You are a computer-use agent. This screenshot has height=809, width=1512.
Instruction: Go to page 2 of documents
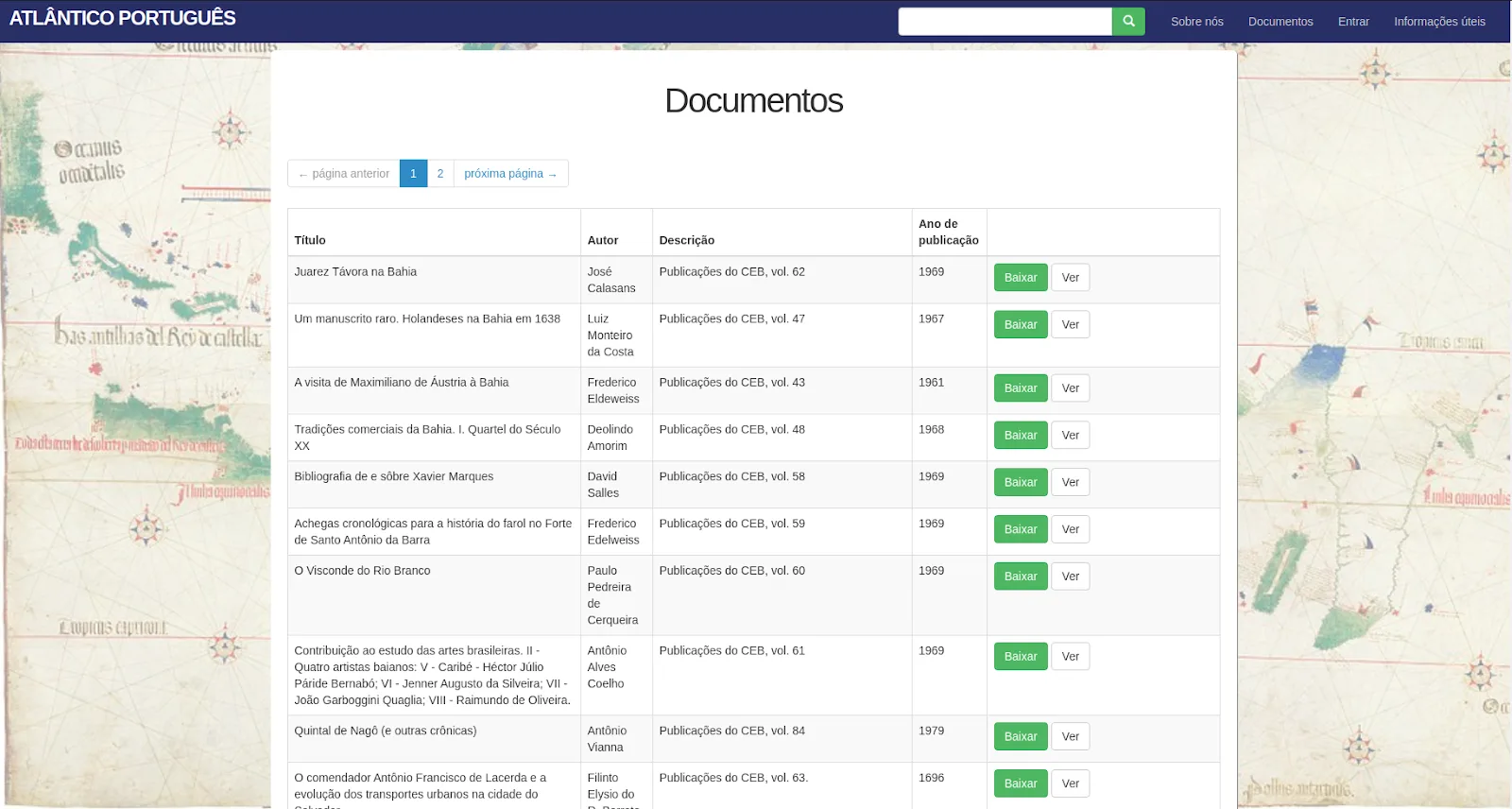440,174
